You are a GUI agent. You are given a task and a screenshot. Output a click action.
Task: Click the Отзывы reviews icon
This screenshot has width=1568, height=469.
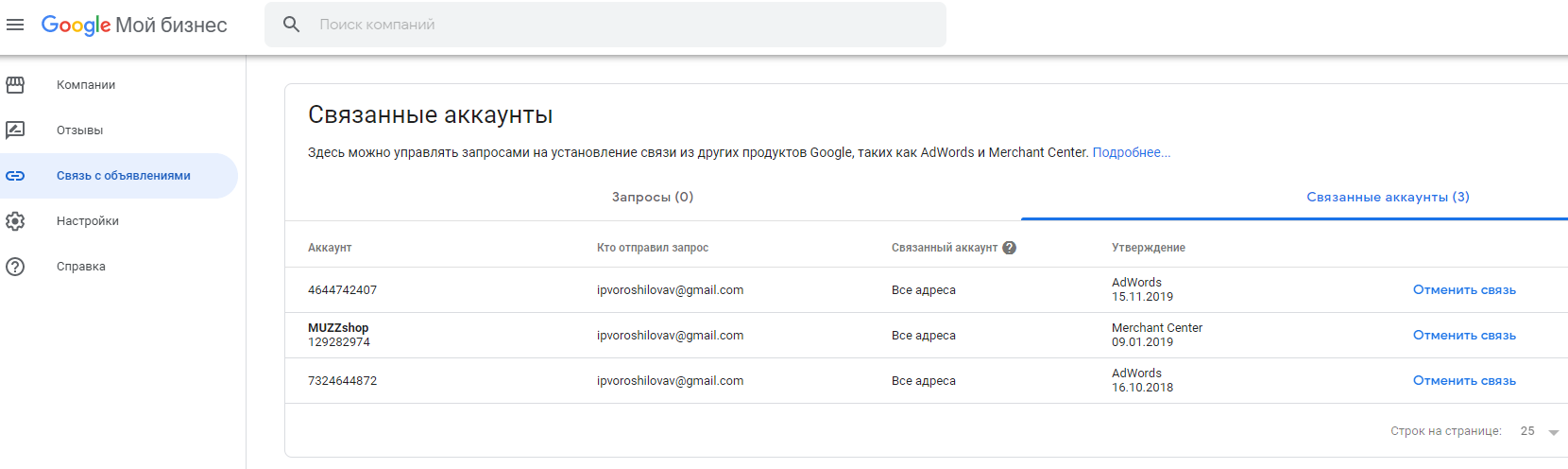coord(15,130)
